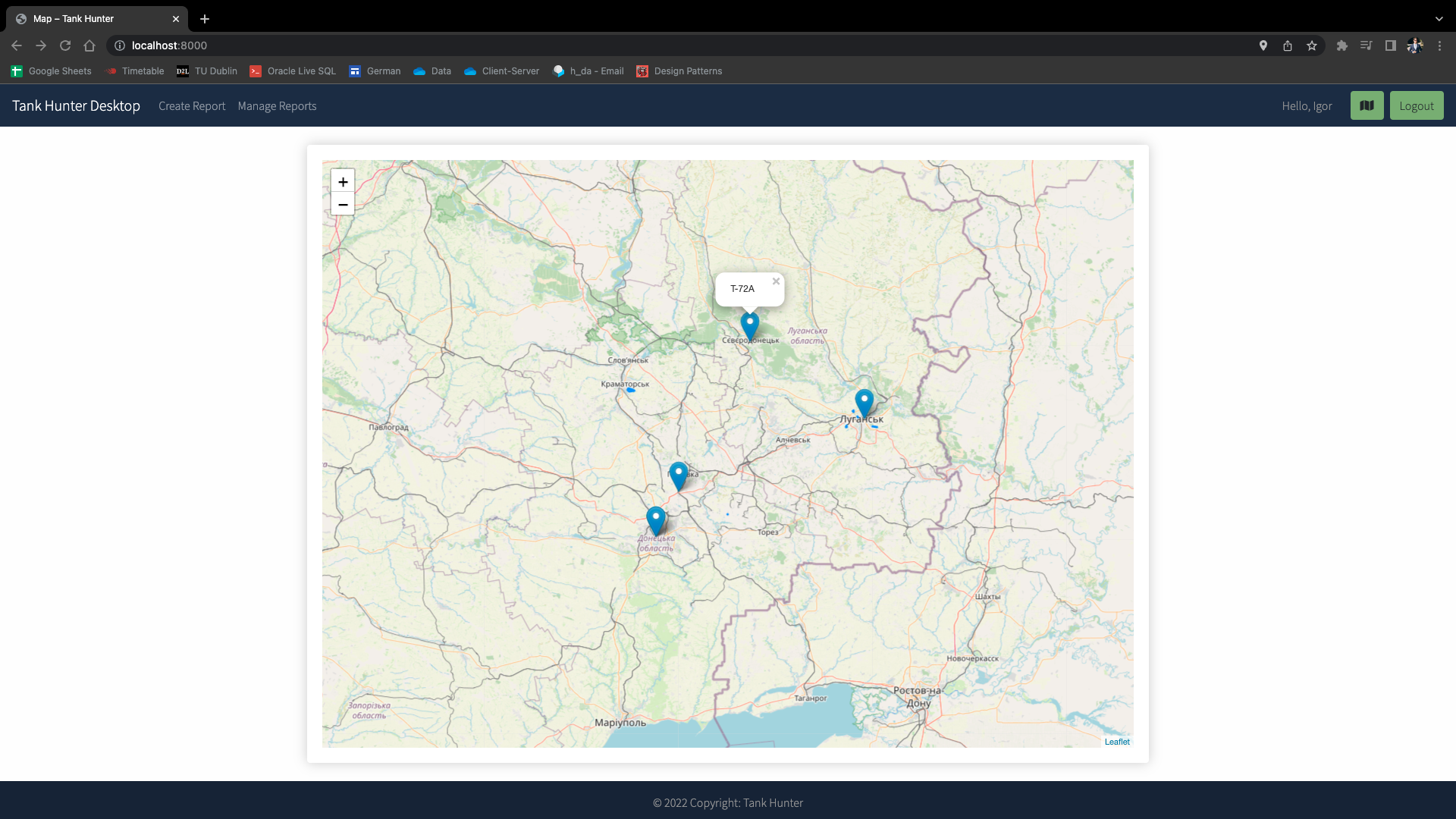Bookmark this page with star icon
The image size is (1456, 819).
click(x=1312, y=45)
